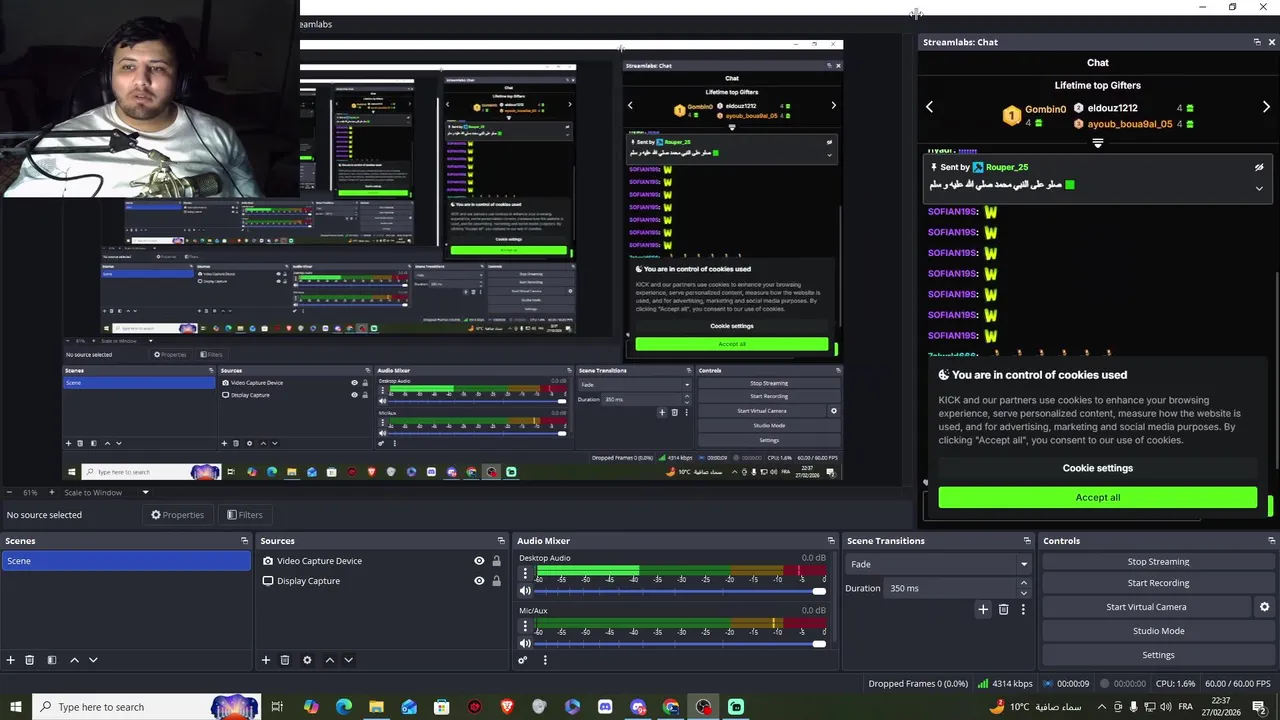The width and height of the screenshot is (1280, 720).
Task: Move the scene up in Scenes panel
Action: (x=74, y=660)
